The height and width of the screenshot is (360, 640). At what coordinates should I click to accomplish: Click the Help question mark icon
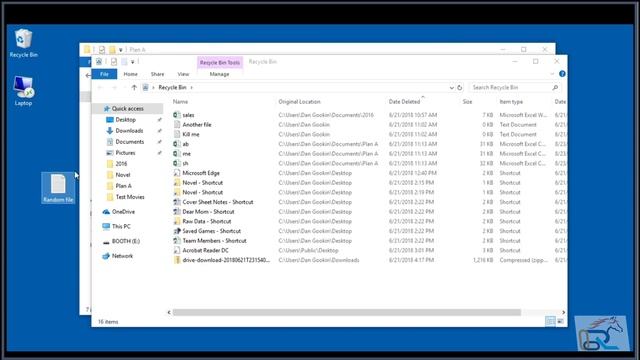coord(562,74)
